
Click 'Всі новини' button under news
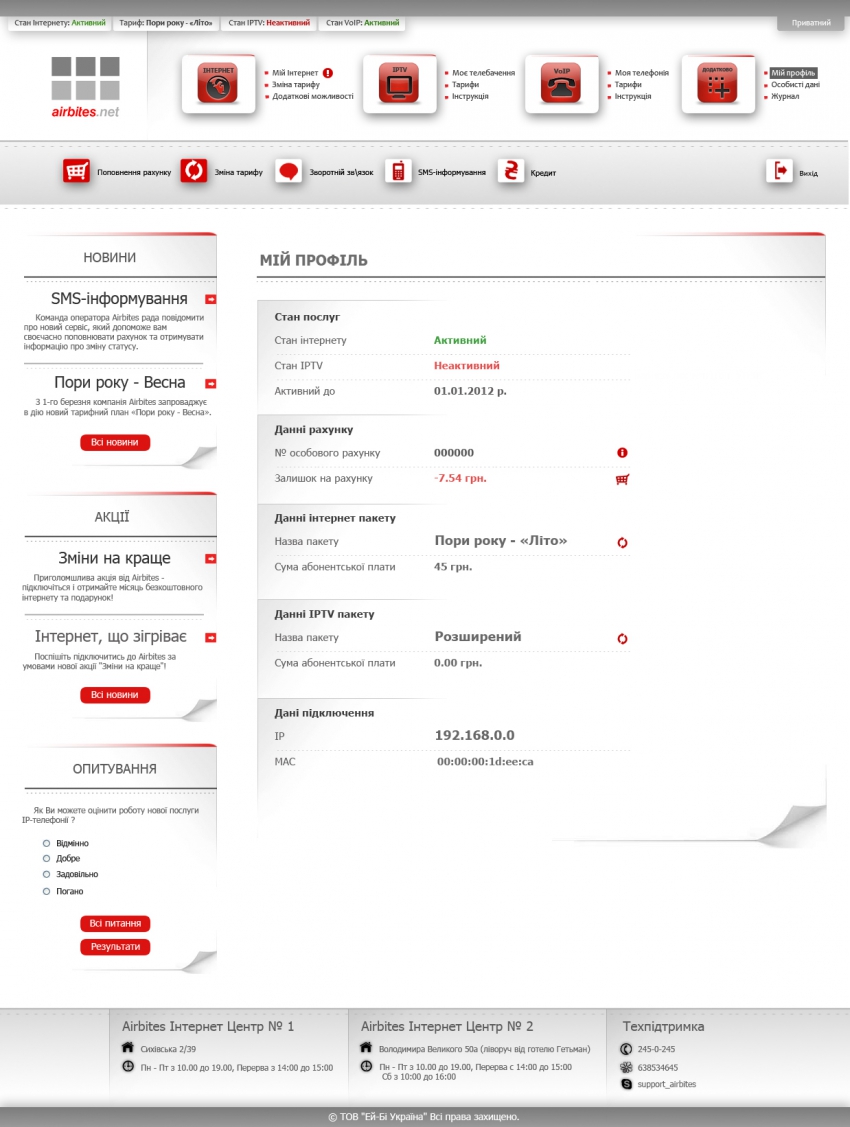click(115, 443)
